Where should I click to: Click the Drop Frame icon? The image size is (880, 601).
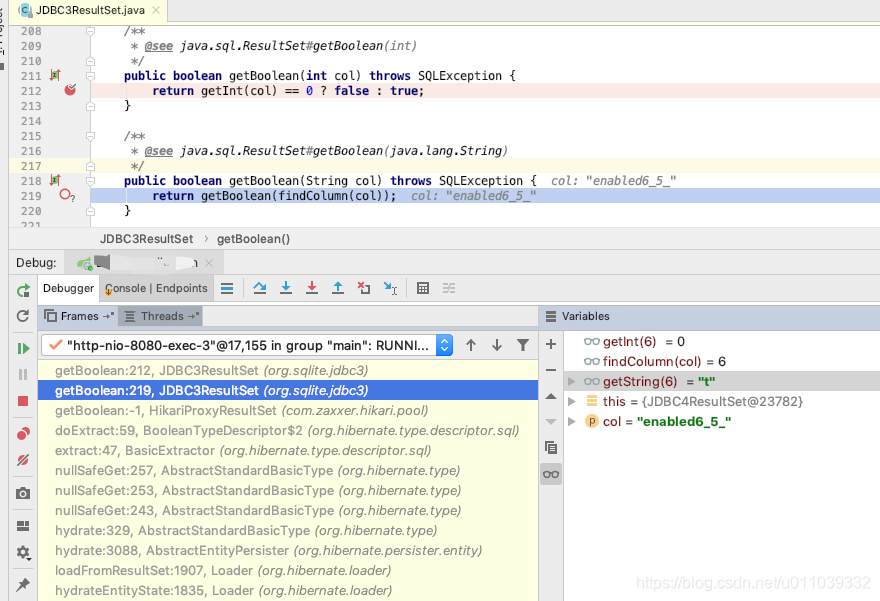pyautogui.click(x=364, y=288)
